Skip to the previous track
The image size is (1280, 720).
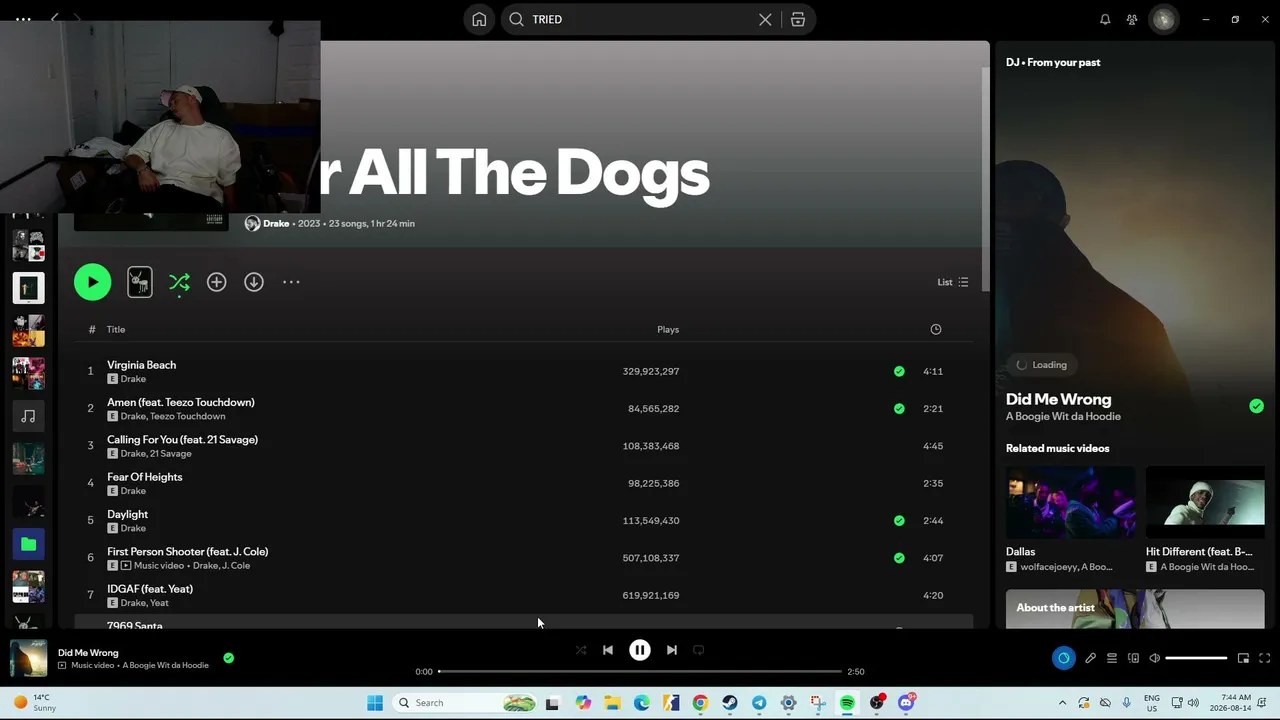608,650
